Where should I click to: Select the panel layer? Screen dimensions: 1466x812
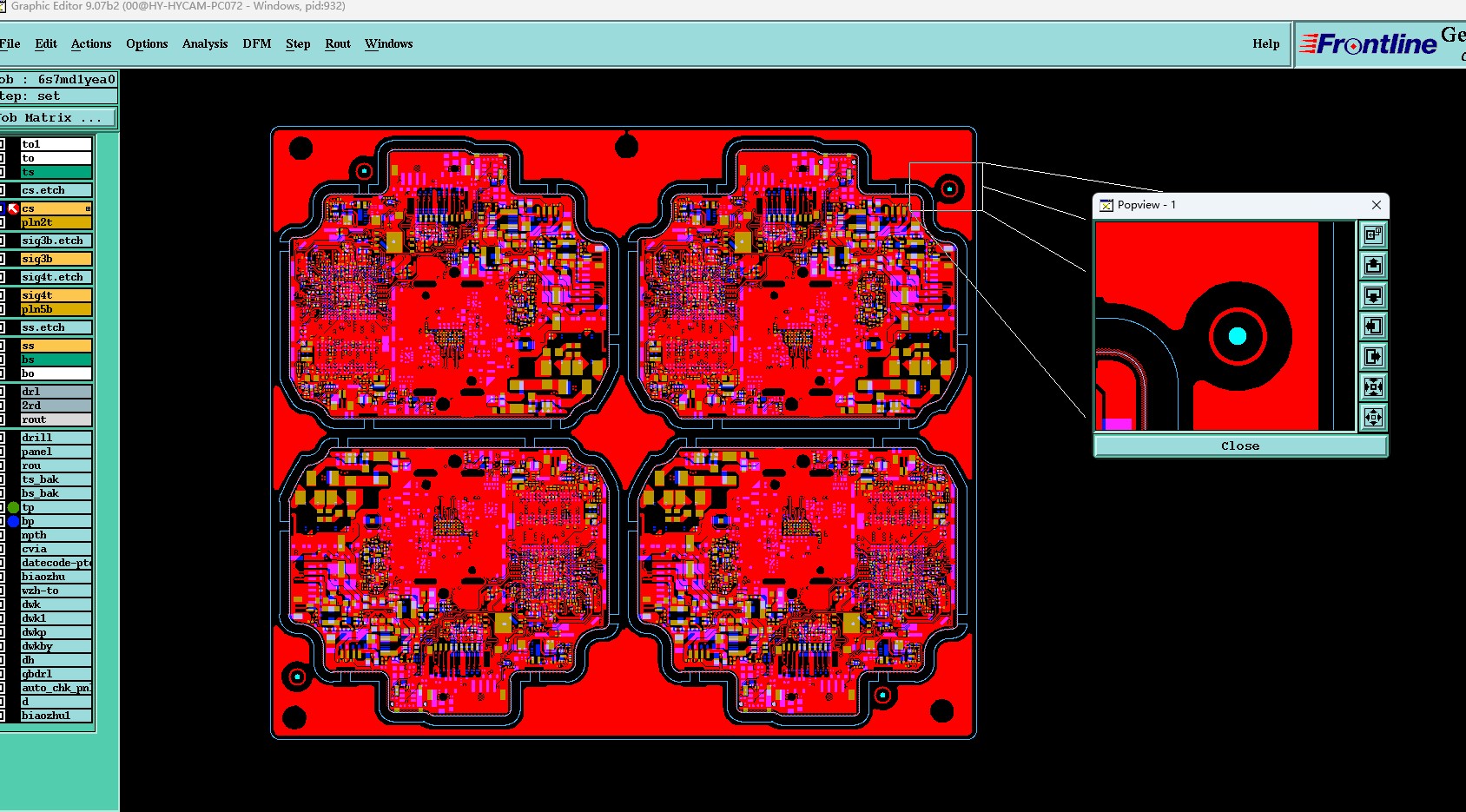pos(56,452)
